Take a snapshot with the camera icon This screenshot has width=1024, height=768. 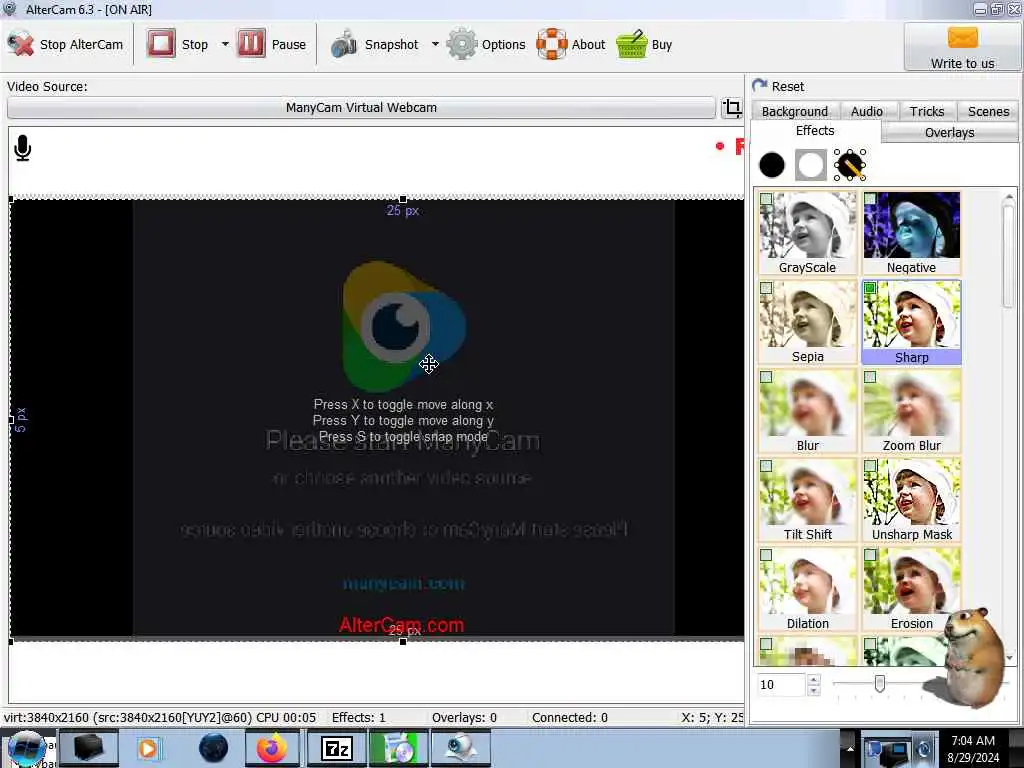[x=344, y=44]
